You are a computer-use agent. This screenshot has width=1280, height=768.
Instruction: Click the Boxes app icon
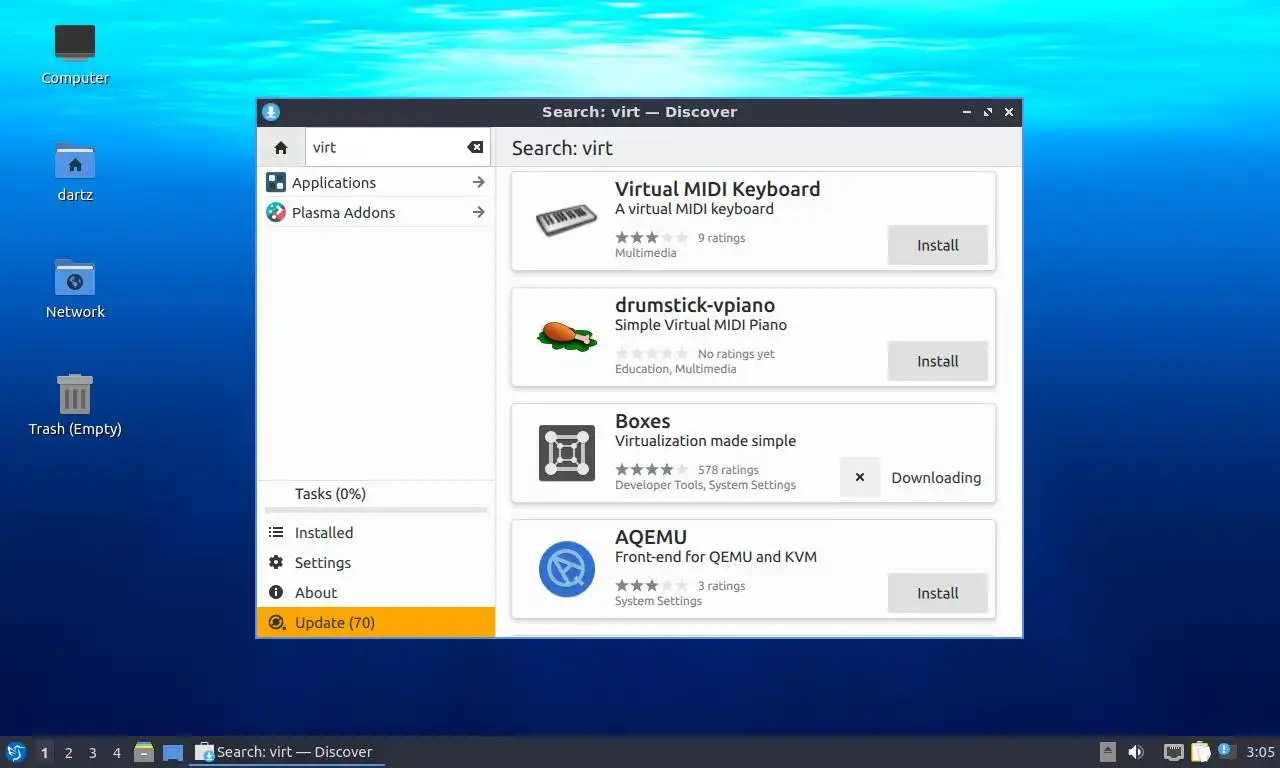(566, 452)
